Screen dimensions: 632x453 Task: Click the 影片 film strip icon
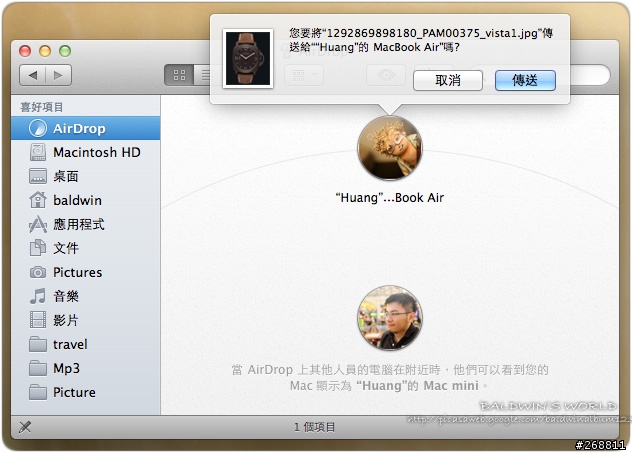click(38, 320)
